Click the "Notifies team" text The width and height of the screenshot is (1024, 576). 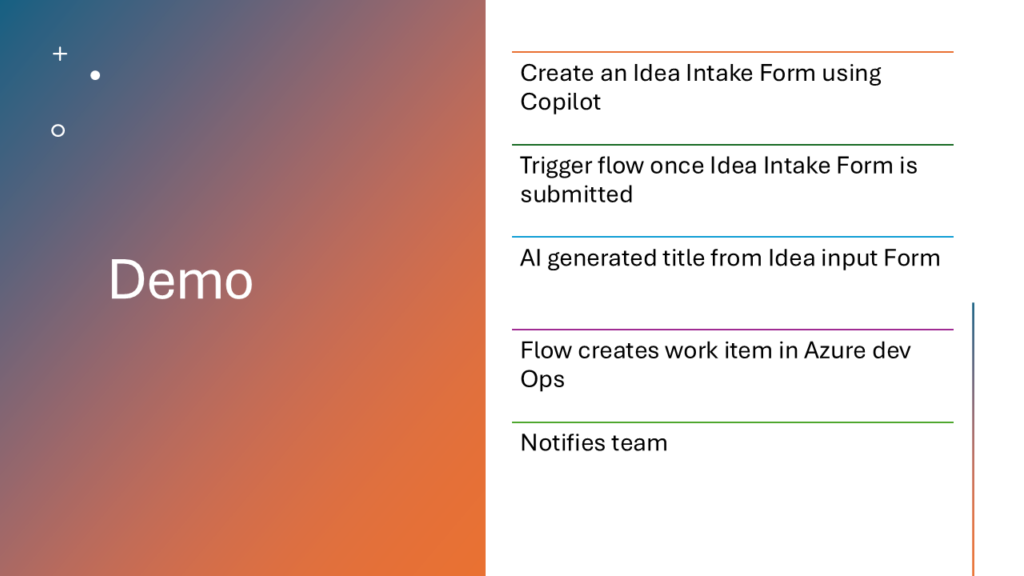(593, 442)
